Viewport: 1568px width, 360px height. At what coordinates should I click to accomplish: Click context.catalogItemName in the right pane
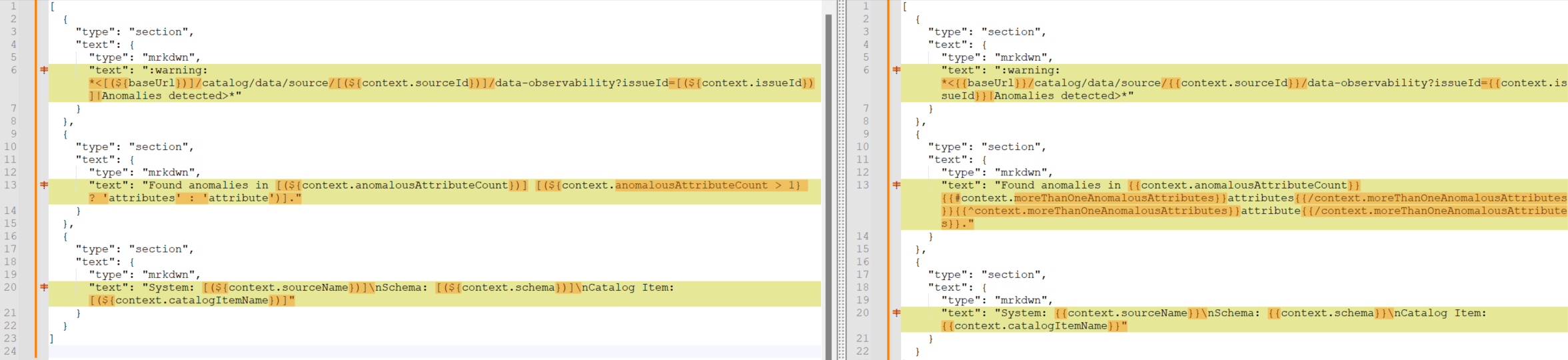[x=1030, y=326]
